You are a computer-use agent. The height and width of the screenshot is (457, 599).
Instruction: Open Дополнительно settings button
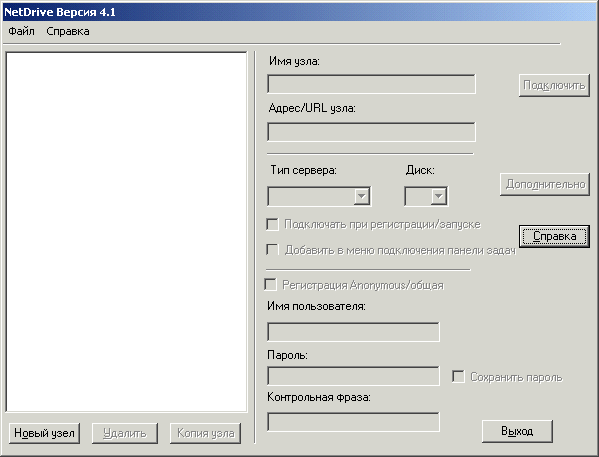point(545,185)
